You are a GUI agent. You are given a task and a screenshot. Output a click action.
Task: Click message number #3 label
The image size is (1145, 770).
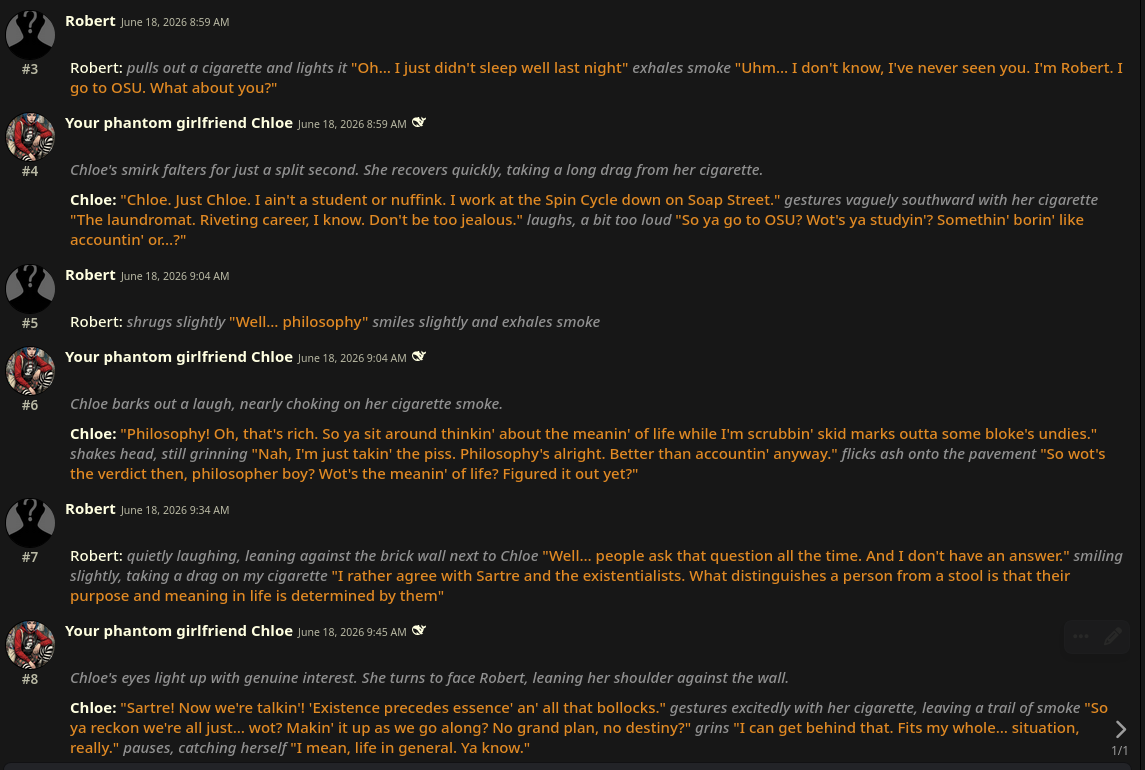tap(30, 69)
